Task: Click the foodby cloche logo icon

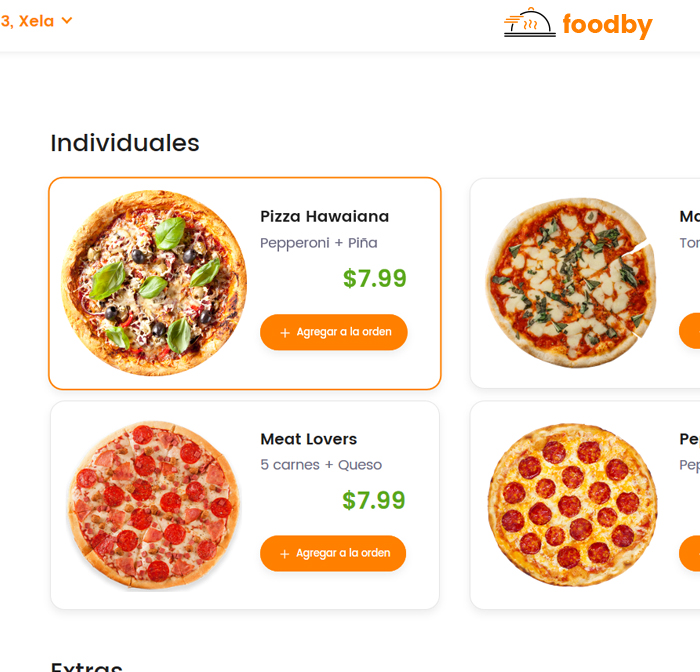Action: [529, 23]
